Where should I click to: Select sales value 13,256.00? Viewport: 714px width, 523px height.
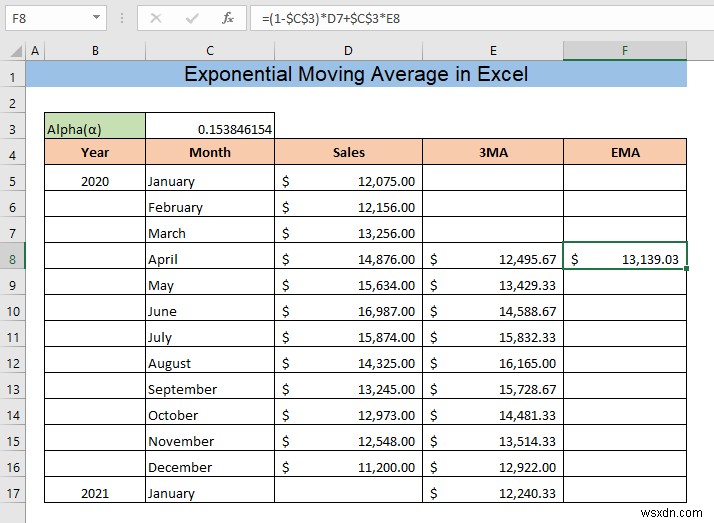coord(349,229)
